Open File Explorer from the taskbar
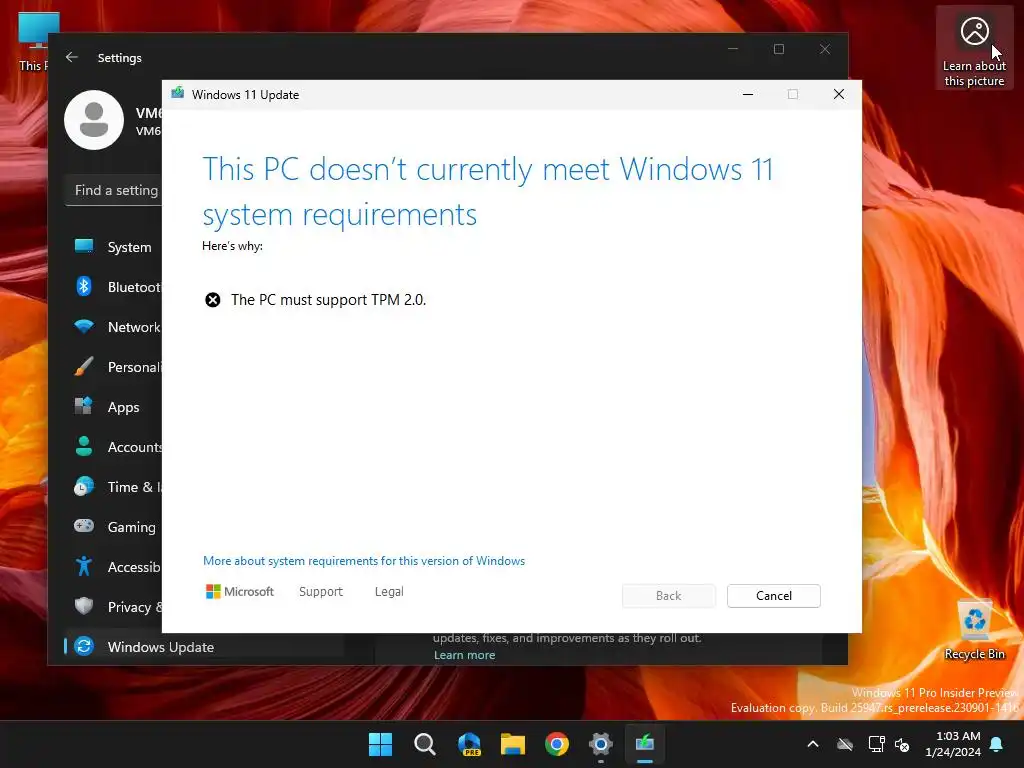The width and height of the screenshot is (1024, 768). coord(513,744)
